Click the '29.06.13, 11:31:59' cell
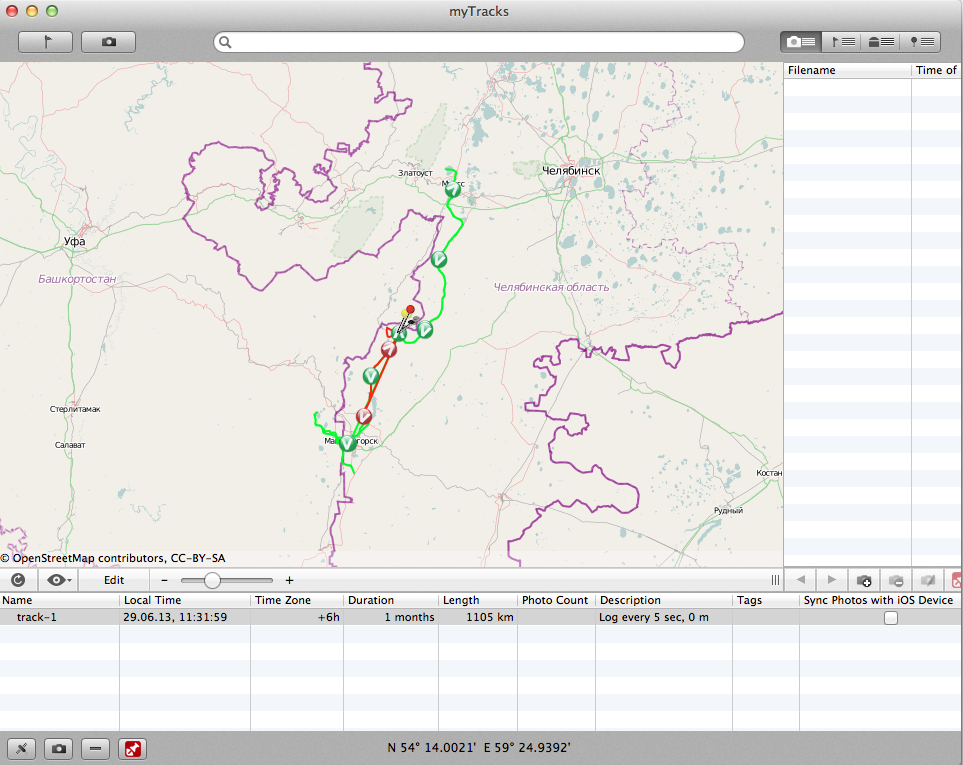Screen dimensions: 963x765 (175, 617)
